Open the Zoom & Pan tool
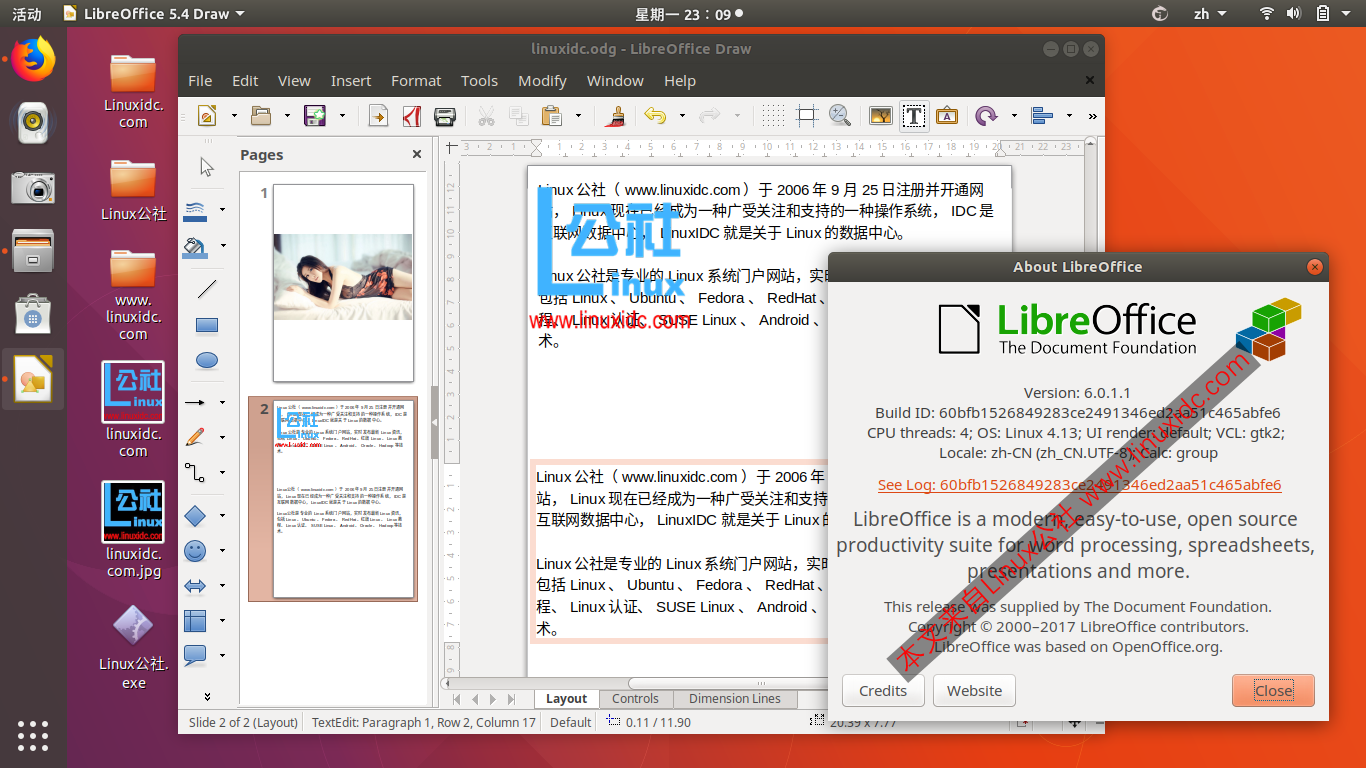The width and height of the screenshot is (1366, 768). tap(840, 116)
